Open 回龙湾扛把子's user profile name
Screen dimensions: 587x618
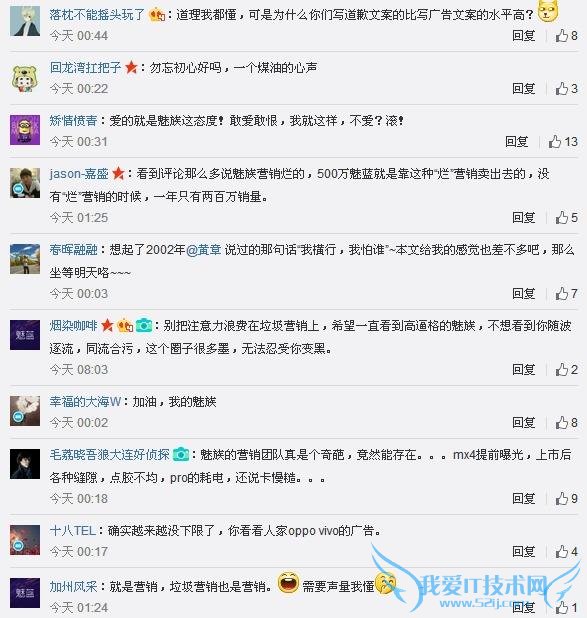[86, 67]
